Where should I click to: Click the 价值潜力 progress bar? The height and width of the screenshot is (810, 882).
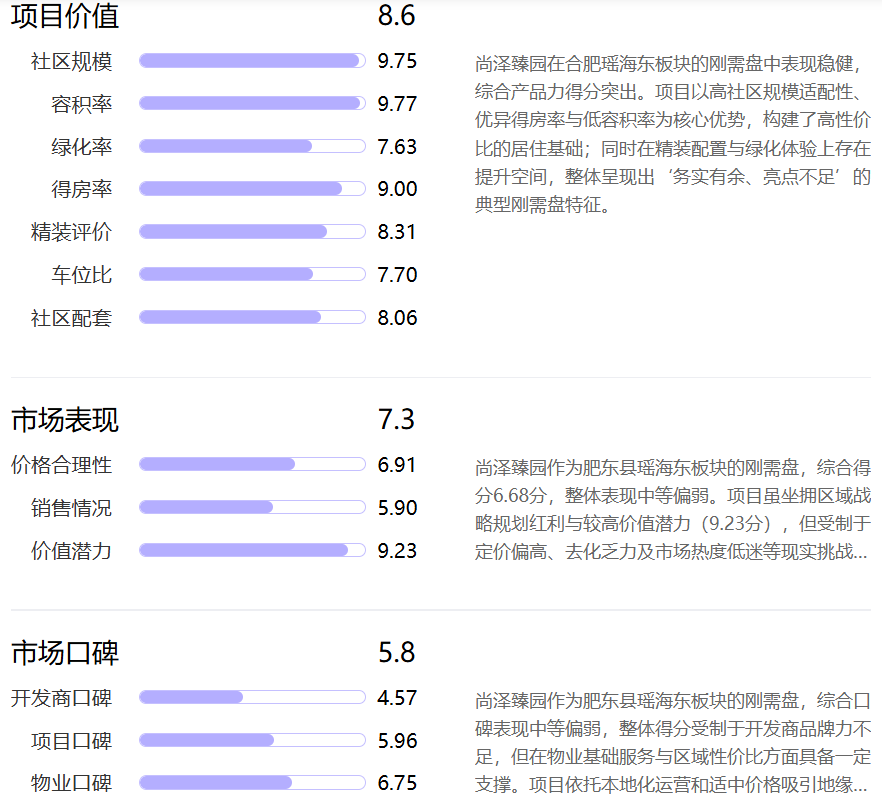pos(251,550)
